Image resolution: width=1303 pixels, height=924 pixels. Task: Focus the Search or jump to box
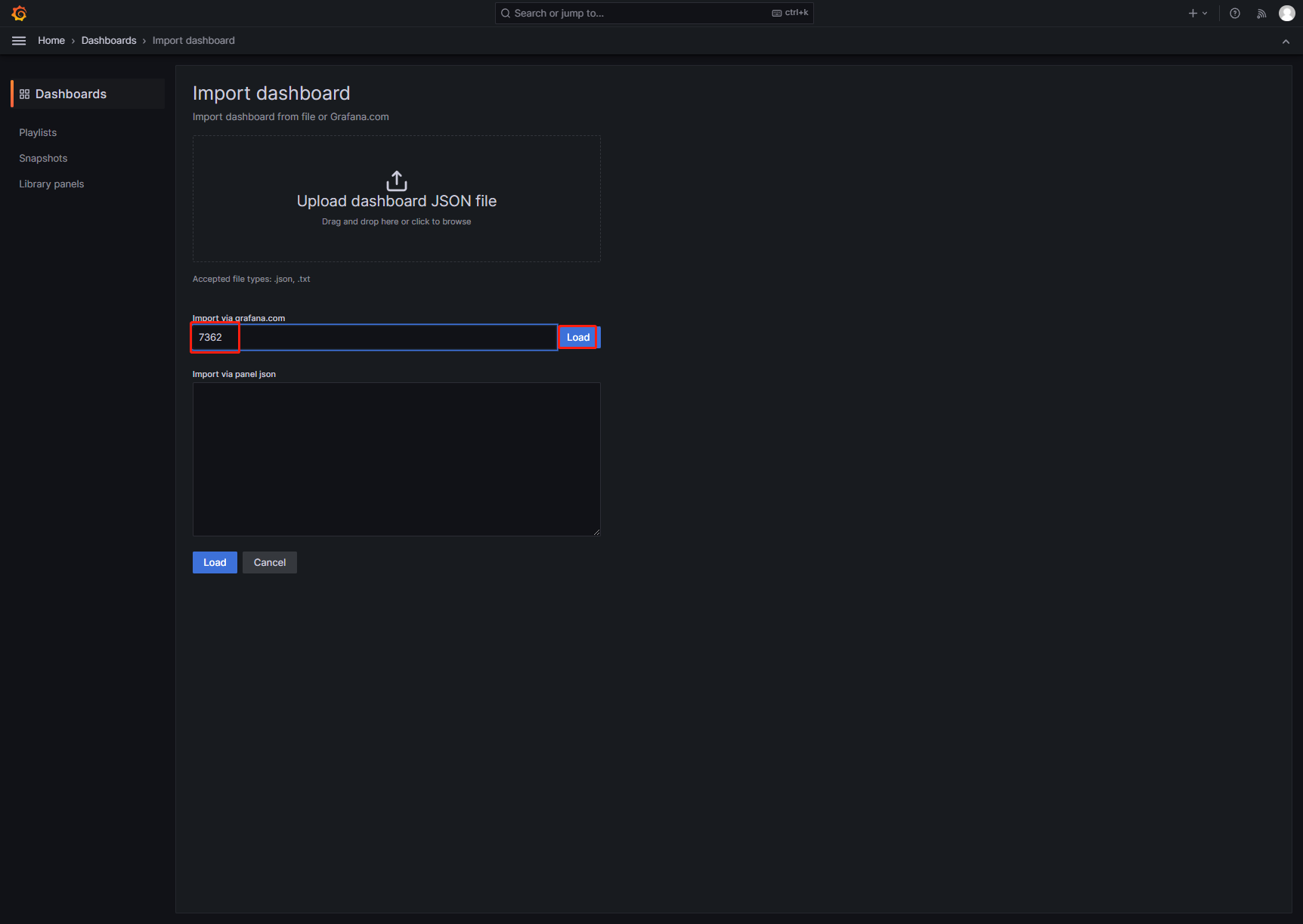coord(655,14)
